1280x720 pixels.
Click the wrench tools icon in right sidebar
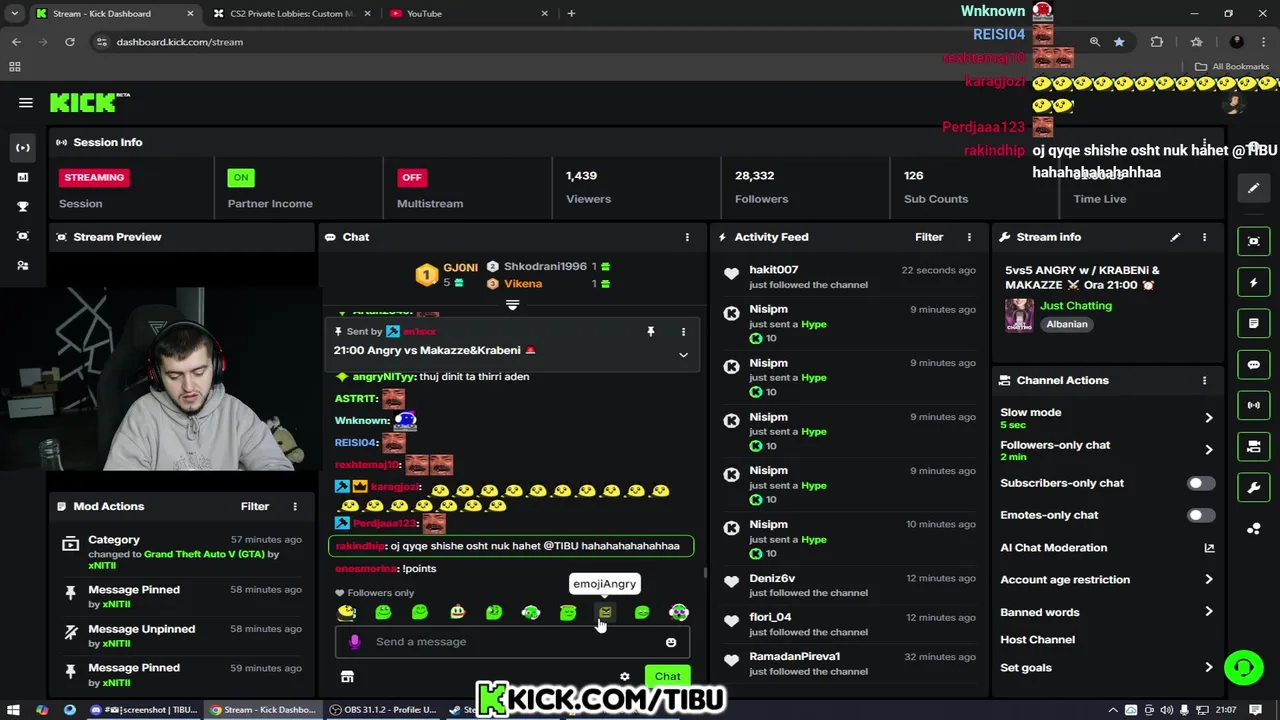coord(1253,487)
